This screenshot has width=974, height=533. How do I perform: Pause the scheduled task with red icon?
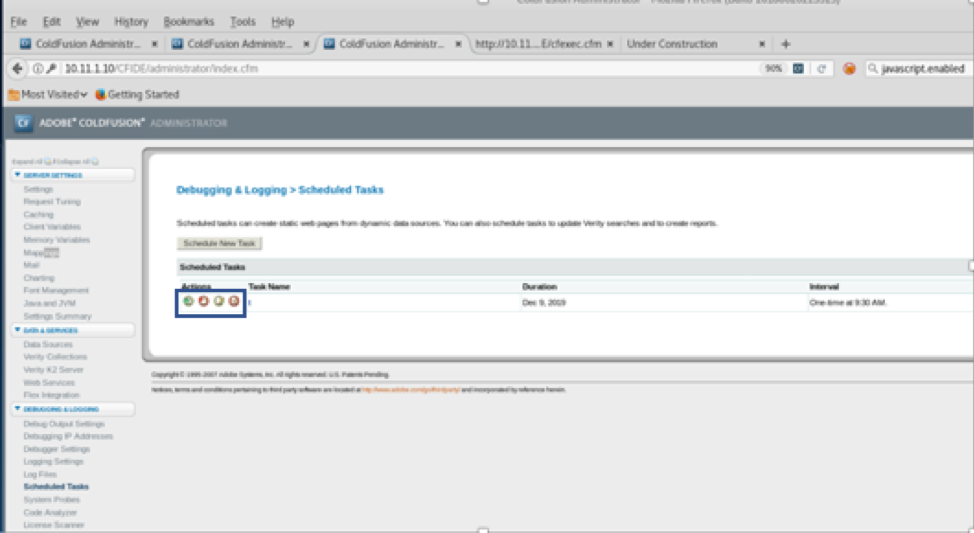[x=204, y=301]
